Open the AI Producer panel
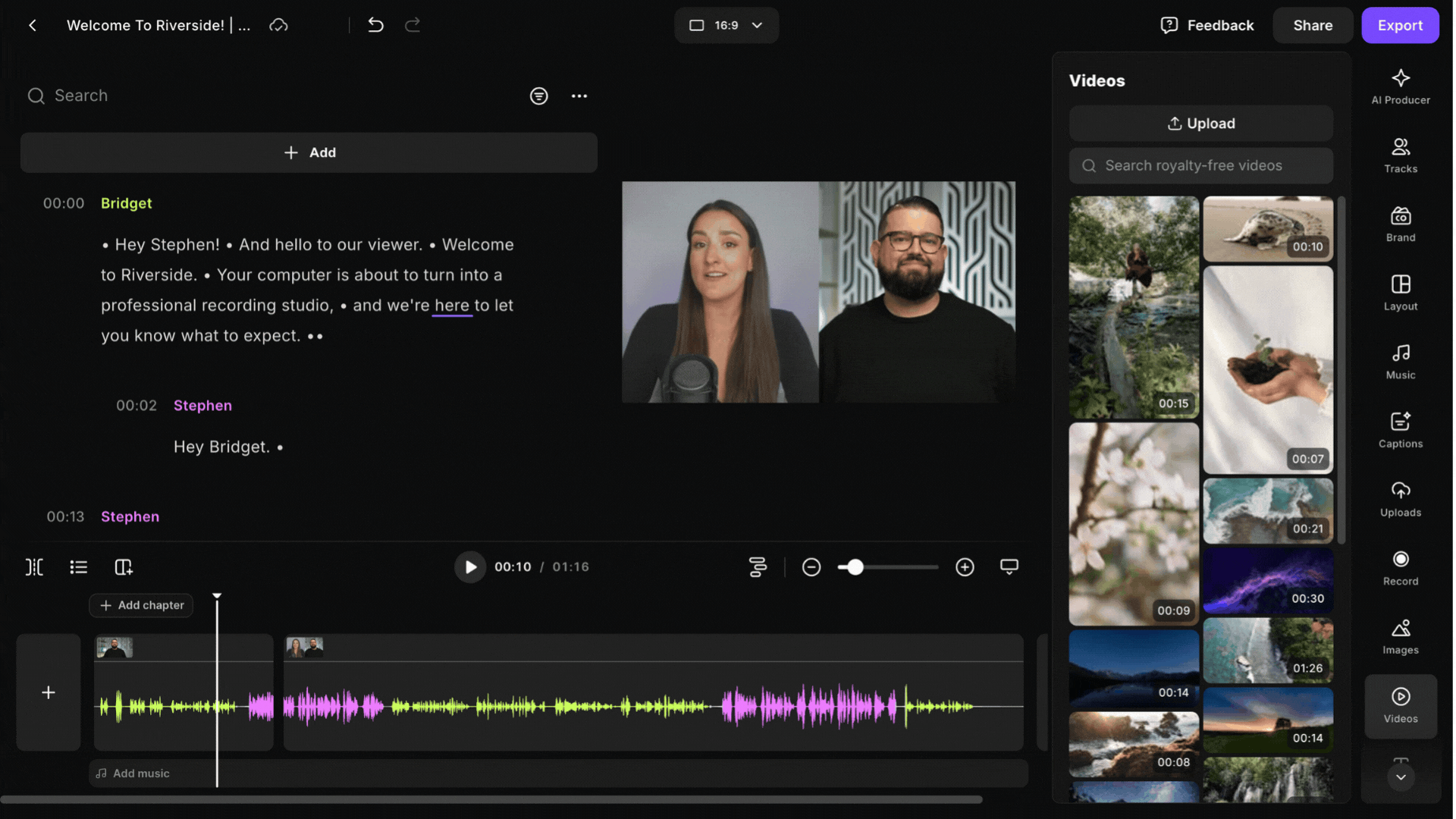Viewport: 1456px width, 819px height. (1400, 86)
